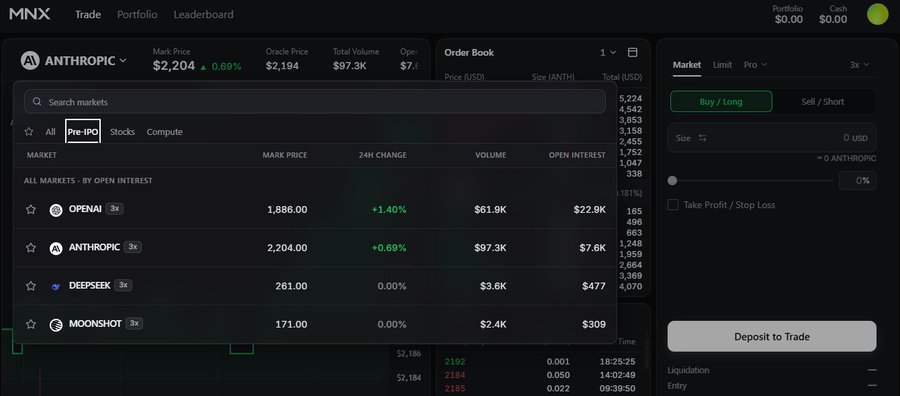Favorite the DEEPSEEK market star
Viewport: 900px width, 396px height.
[31, 286]
